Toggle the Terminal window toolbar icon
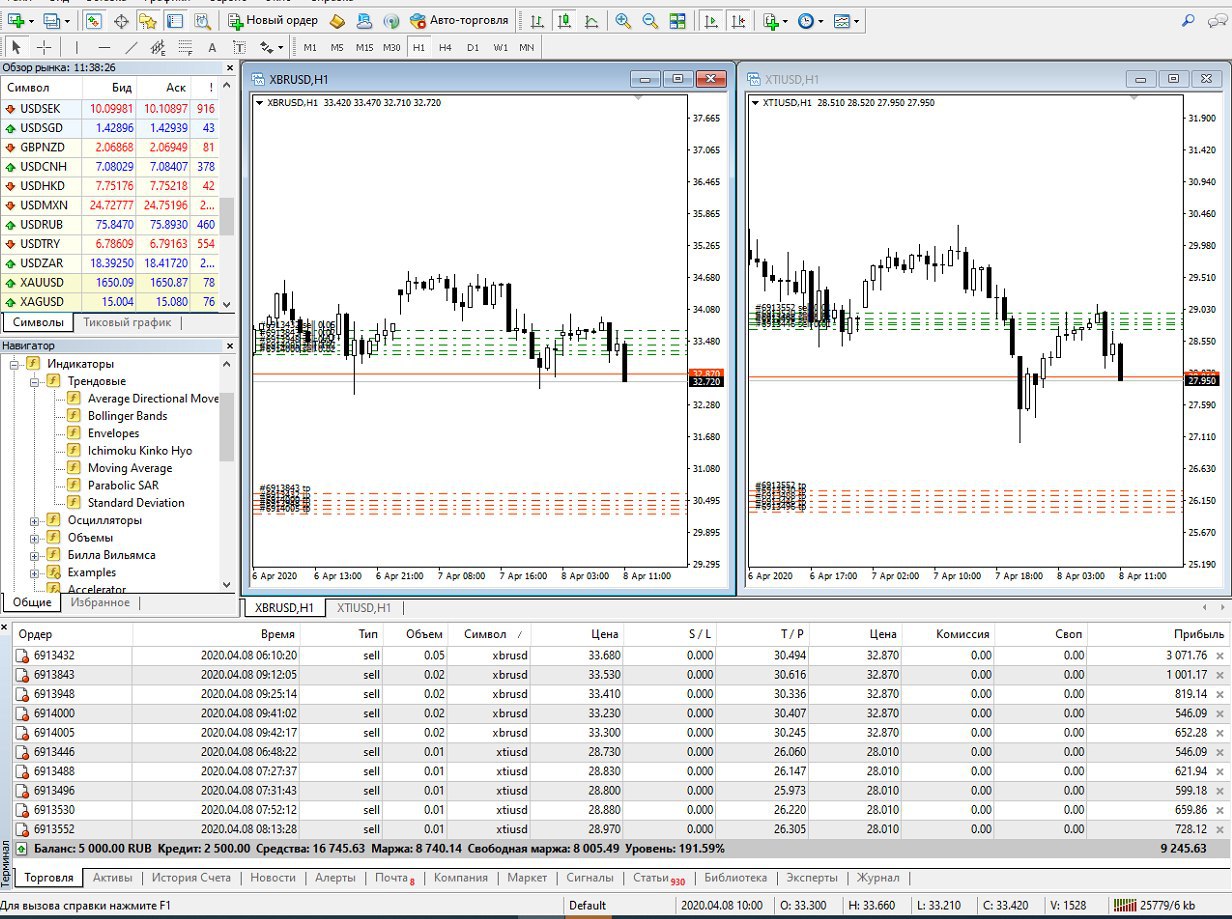 click(174, 20)
